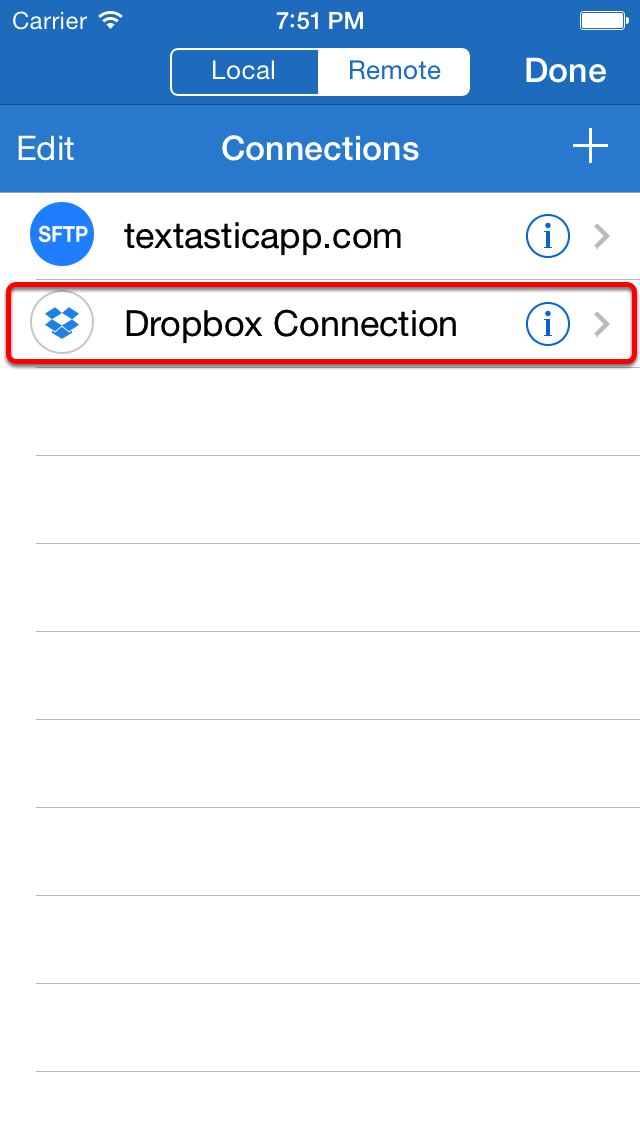
Task: Open info for Dropbox Connection
Action: point(547,325)
